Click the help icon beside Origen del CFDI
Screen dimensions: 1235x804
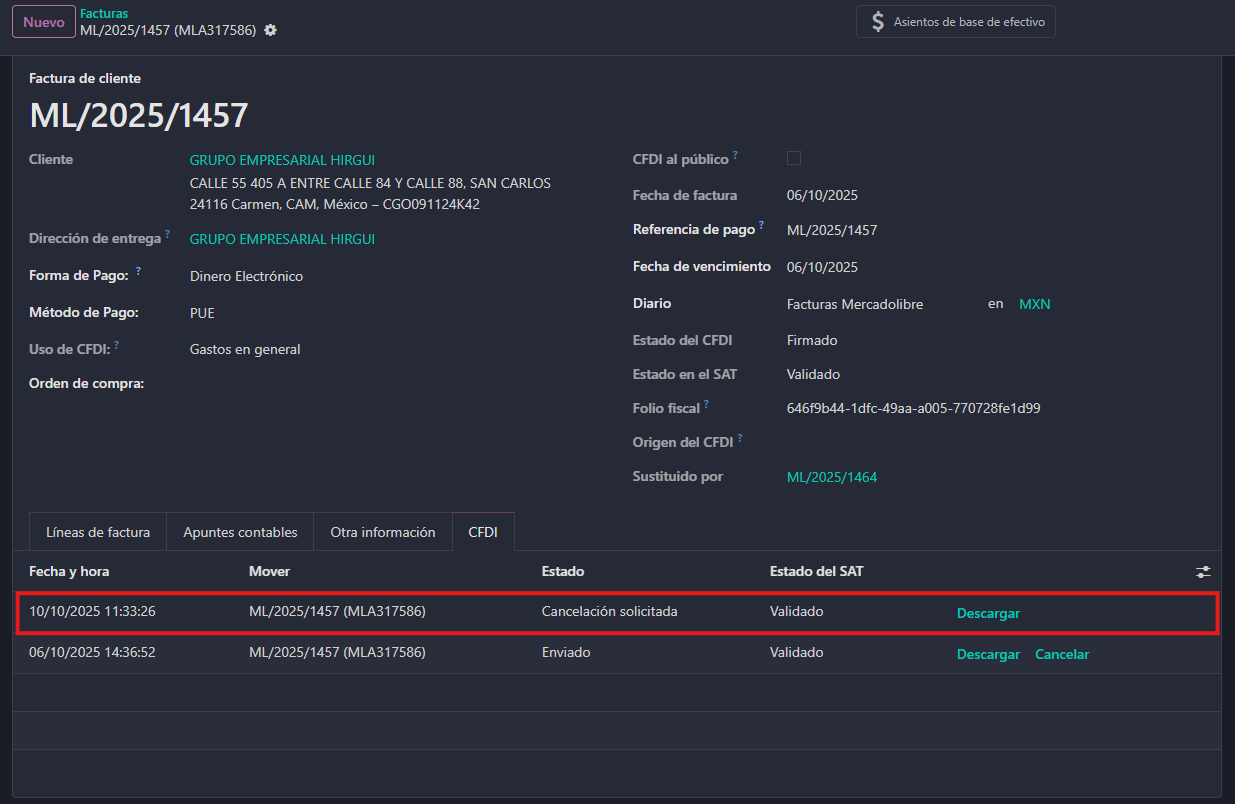point(740,438)
